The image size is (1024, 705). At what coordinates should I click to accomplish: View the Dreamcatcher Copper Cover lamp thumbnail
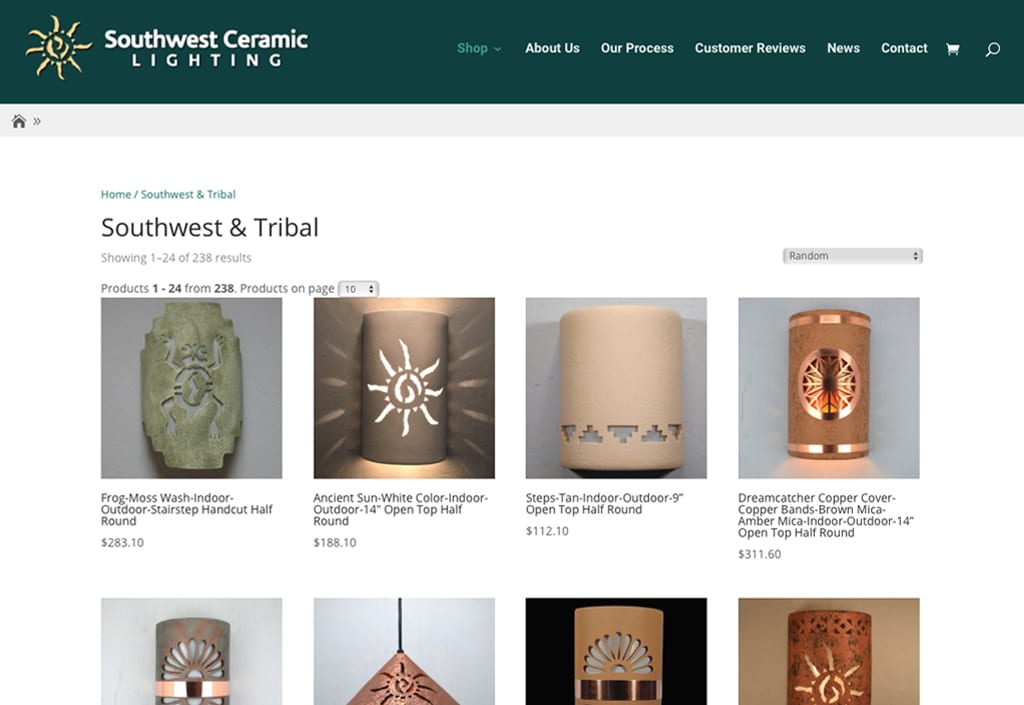point(829,388)
